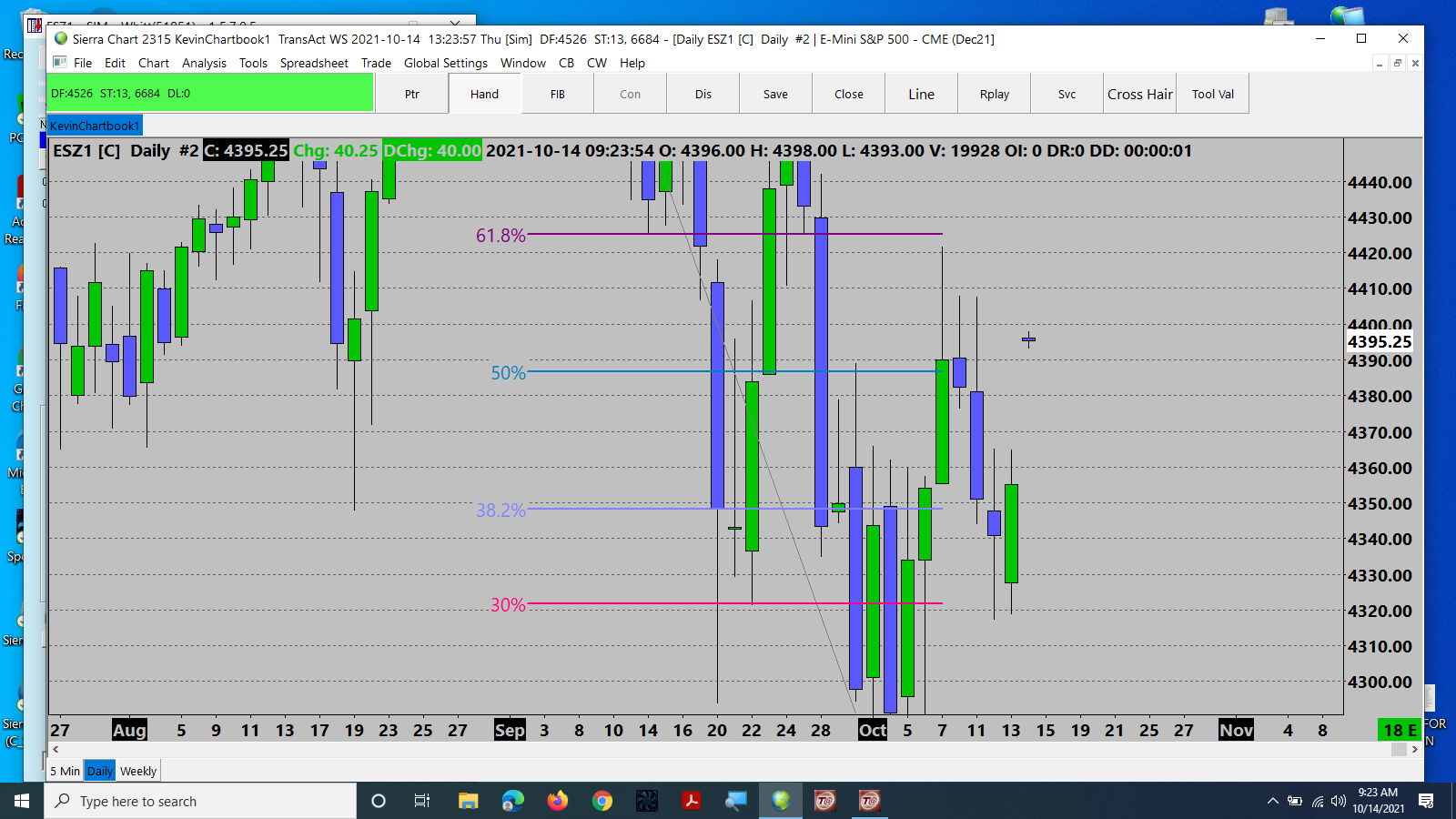
Task: Click the taskbar search box
Action: click(x=200, y=801)
